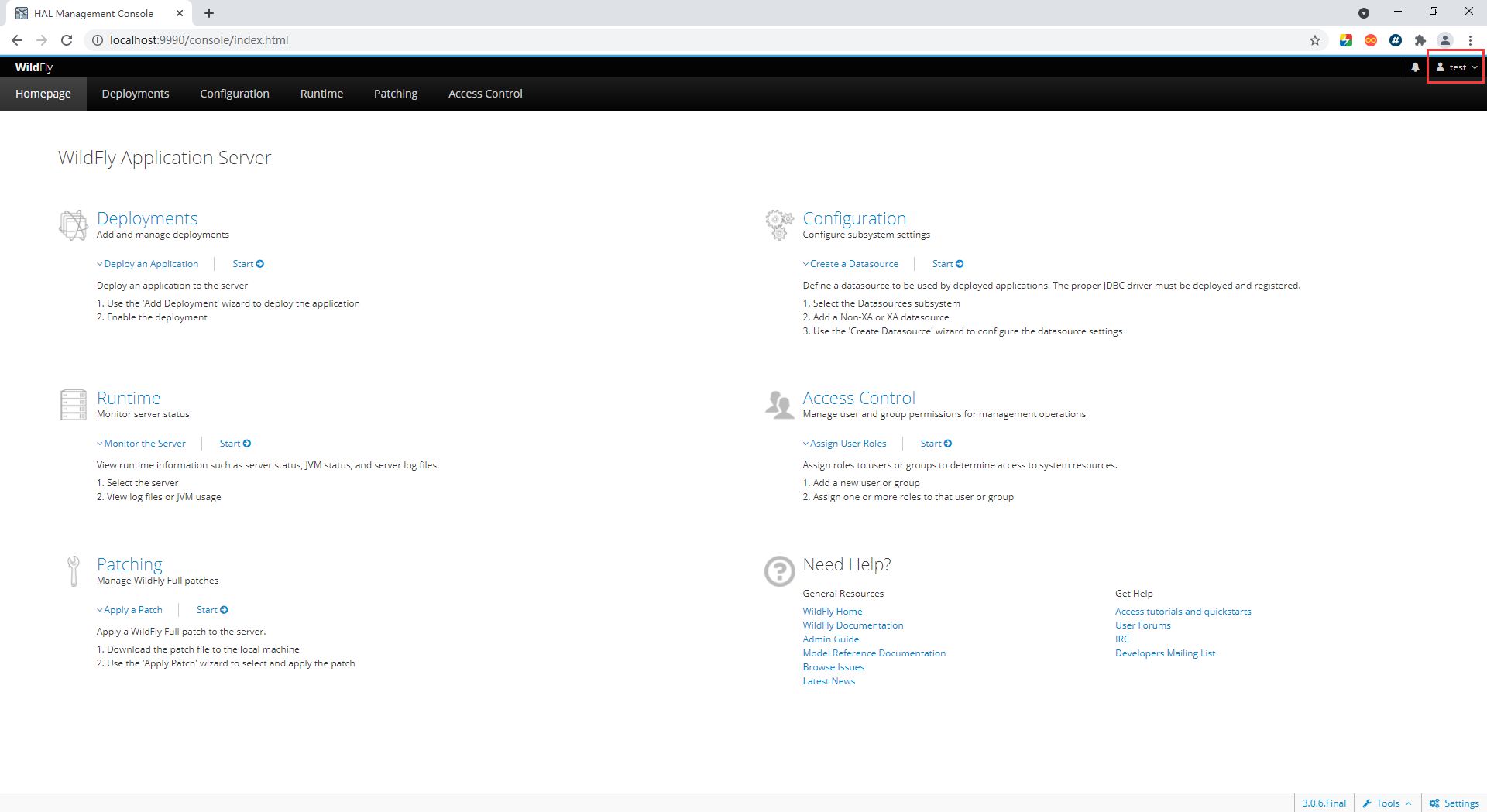Open the test user dropdown menu

coord(1457,67)
